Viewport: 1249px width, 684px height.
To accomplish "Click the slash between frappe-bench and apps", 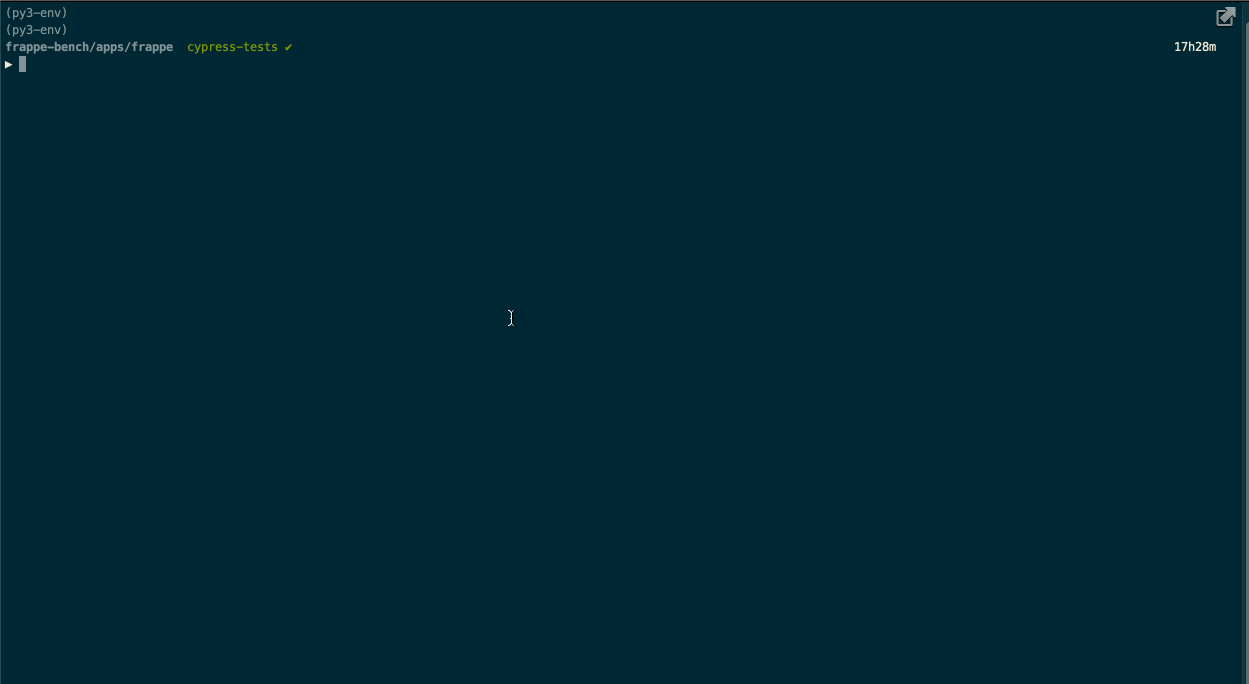I will 92,47.
